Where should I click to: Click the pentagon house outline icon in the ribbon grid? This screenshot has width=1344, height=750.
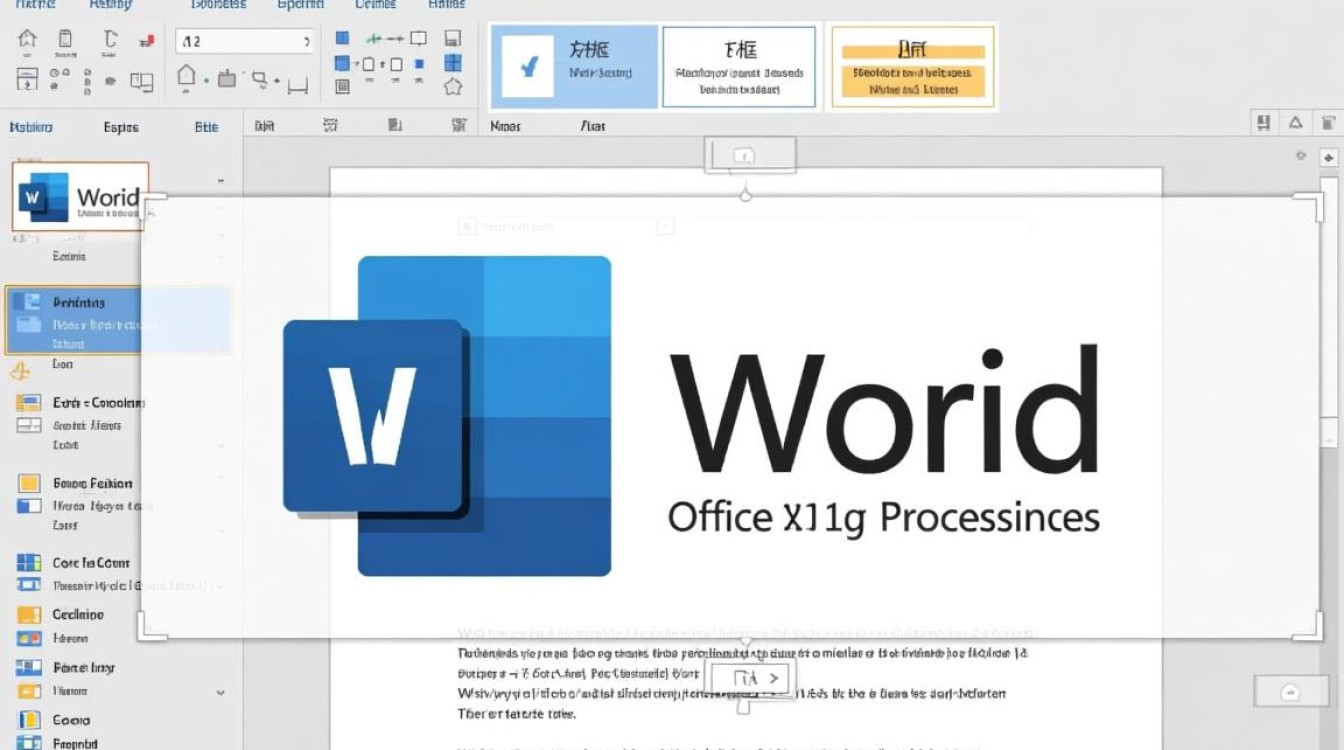[x=453, y=87]
